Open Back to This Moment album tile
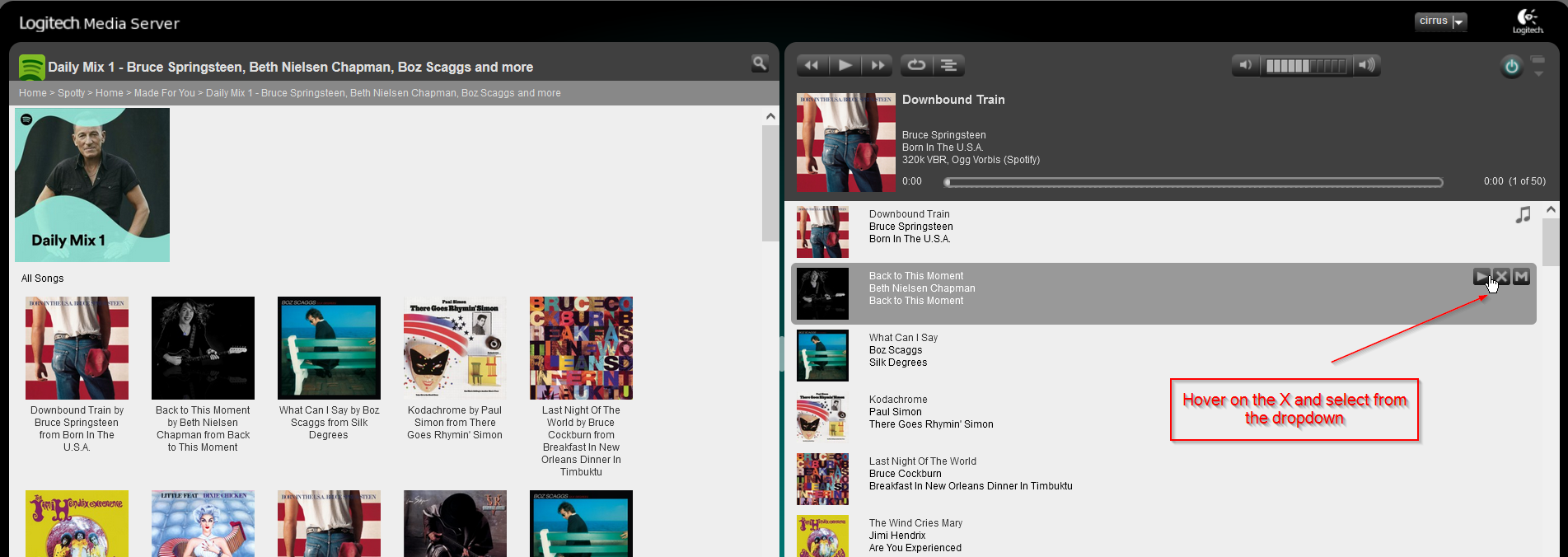The width and height of the screenshot is (1568, 557). [x=203, y=348]
